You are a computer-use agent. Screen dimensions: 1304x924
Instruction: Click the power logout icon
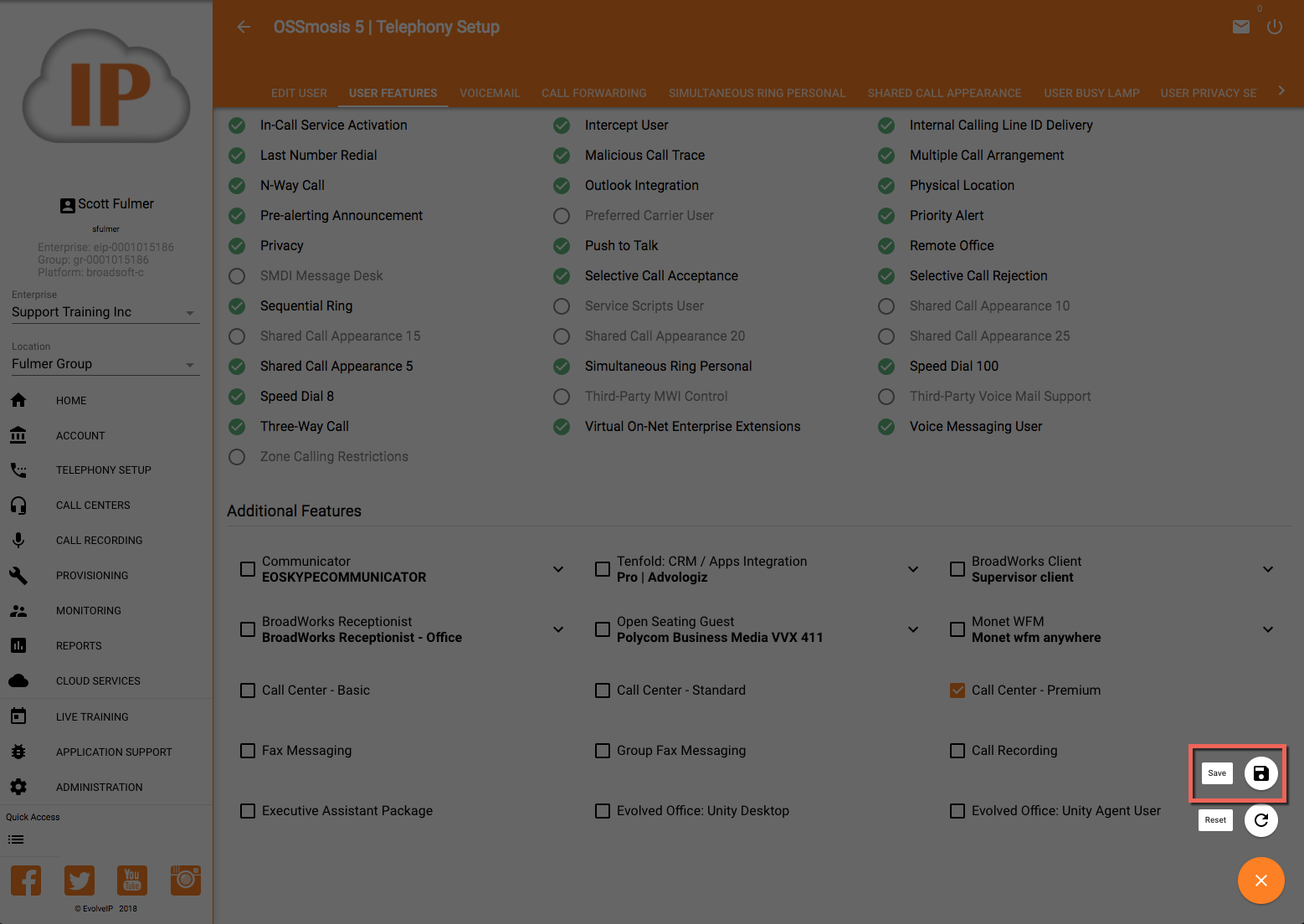click(1275, 28)
